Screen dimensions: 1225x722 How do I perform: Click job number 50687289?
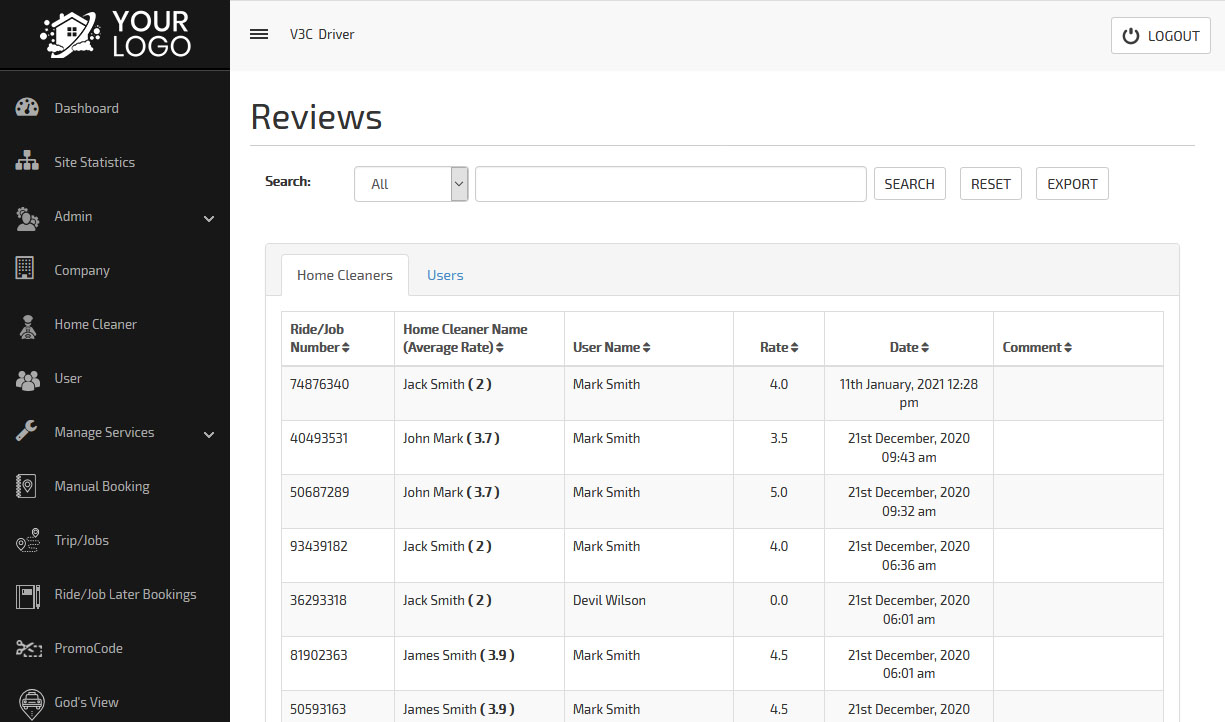pos(319,492)
